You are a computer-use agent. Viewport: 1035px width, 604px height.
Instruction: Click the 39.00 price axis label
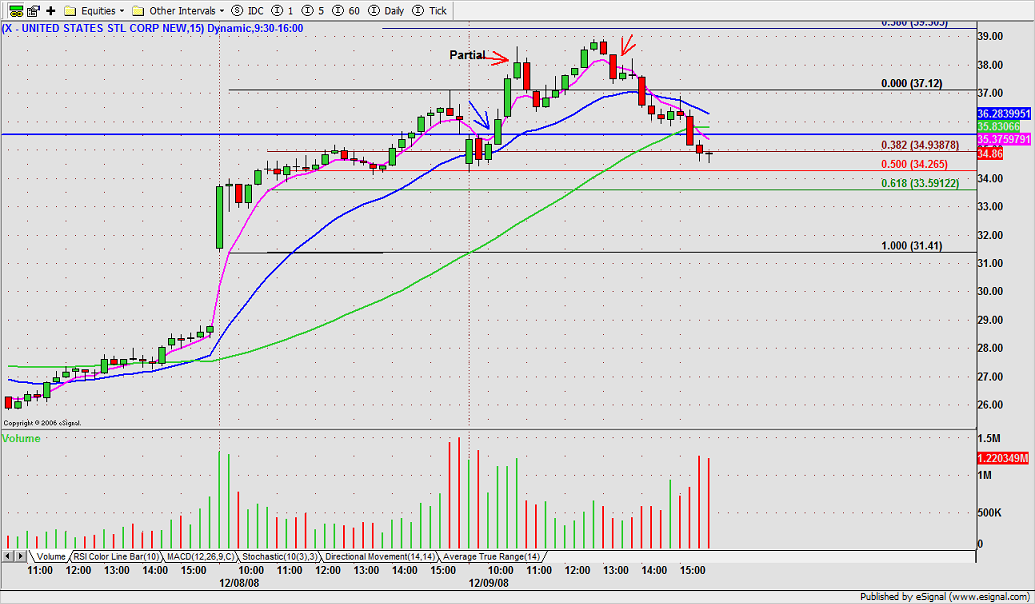tap(991, 36)
